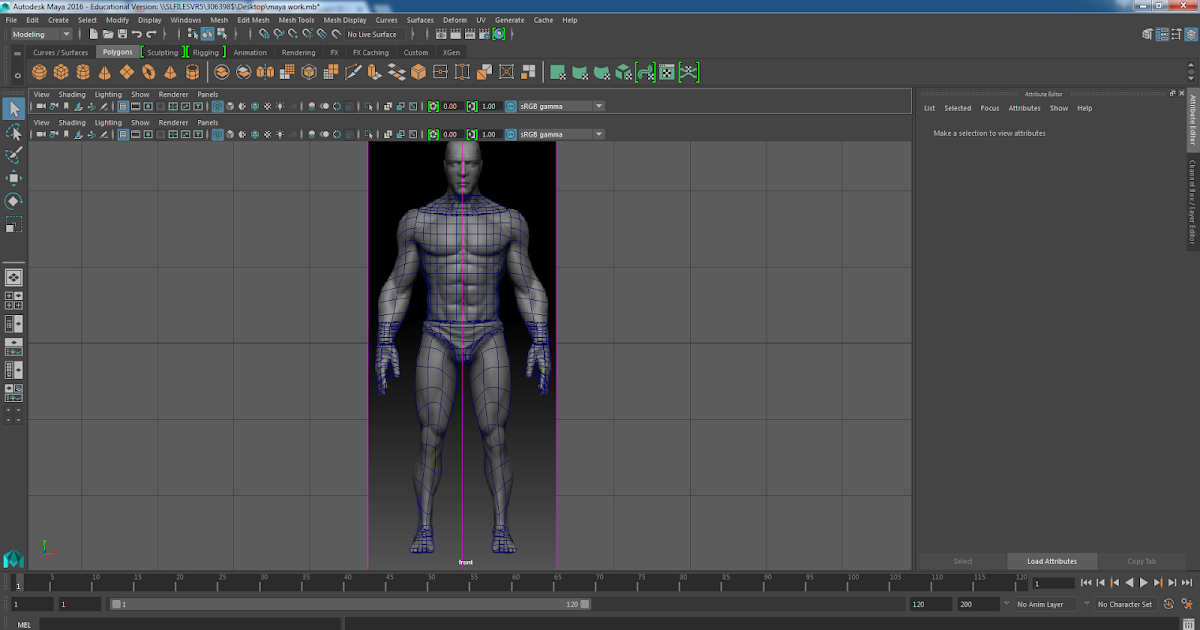1200x630 pixels.
Task: Select the polygon cube creation icon
Action: point(63,71)
